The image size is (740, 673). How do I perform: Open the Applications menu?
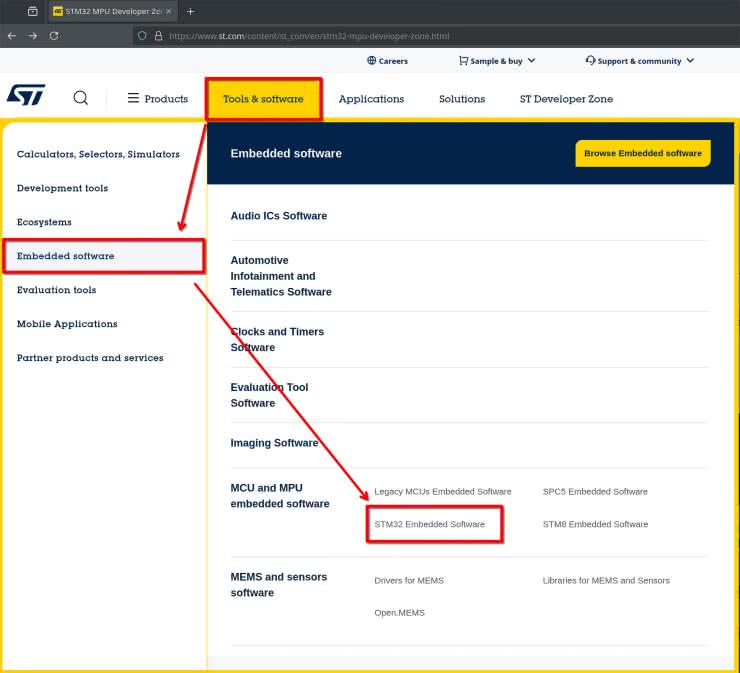pos(371,99)
